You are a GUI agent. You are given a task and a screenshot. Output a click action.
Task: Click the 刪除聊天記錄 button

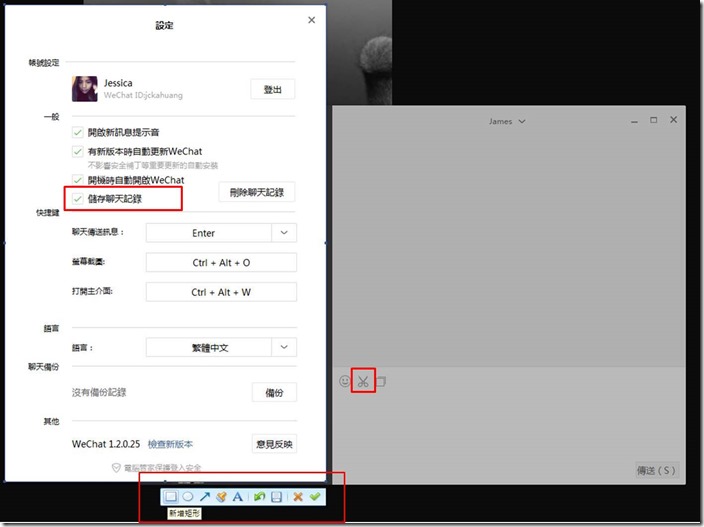click(257, 192)
